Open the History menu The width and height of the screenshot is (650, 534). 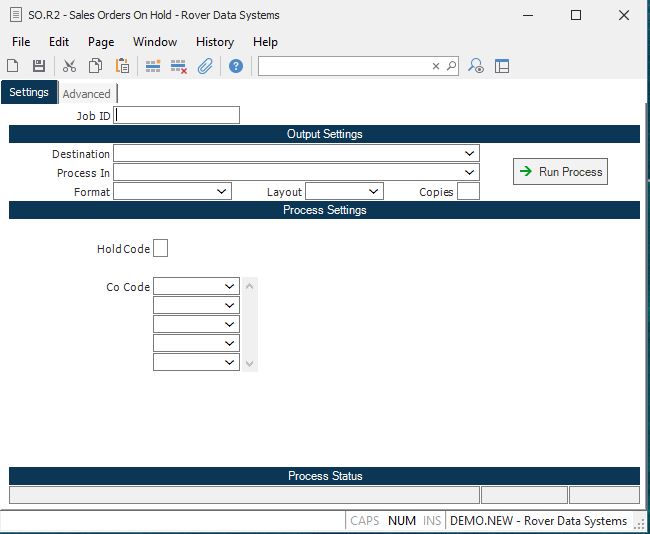[214, 42]
